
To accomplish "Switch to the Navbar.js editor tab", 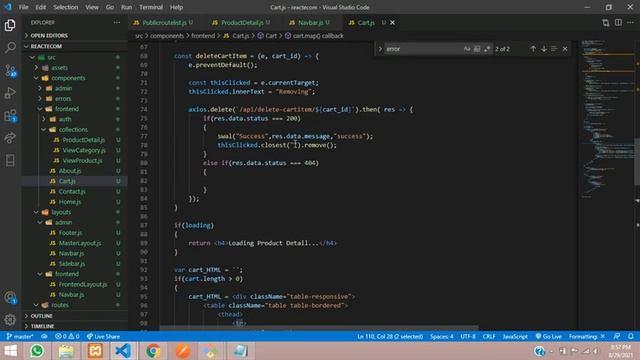I will pos(310,22).
